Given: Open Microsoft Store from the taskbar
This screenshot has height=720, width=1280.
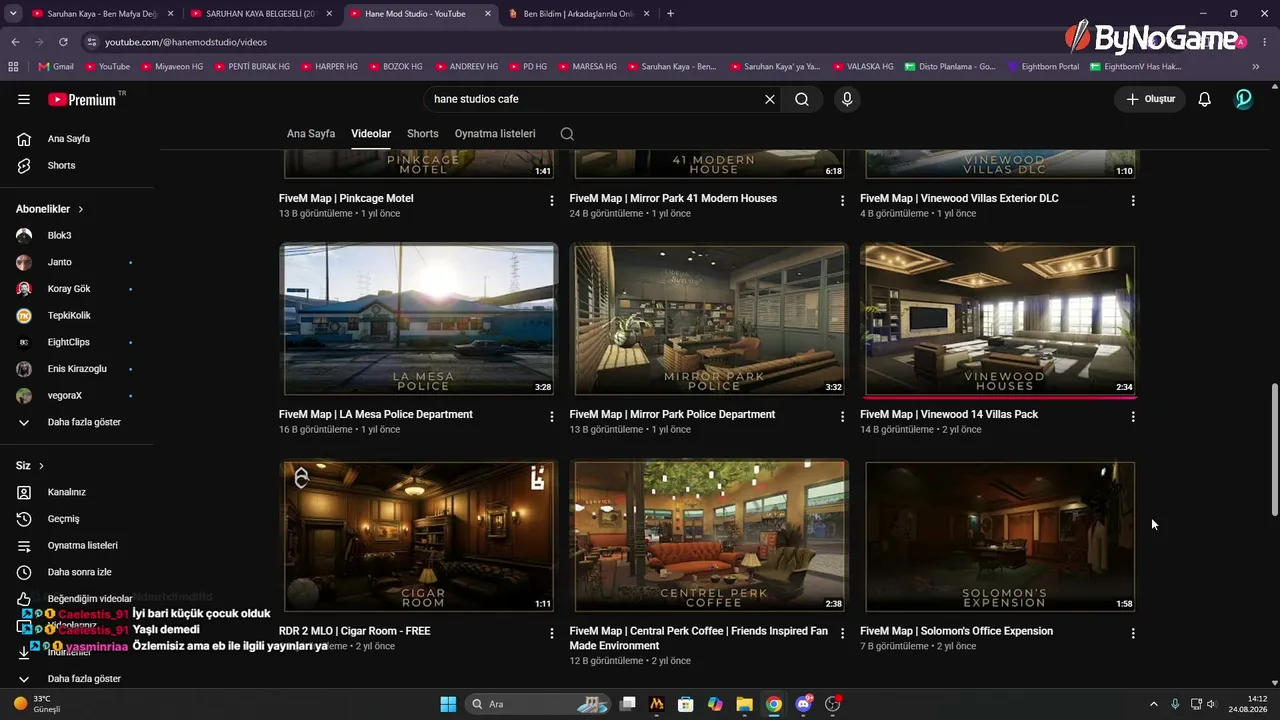Looking at the screenshot, I should point(685,704).
